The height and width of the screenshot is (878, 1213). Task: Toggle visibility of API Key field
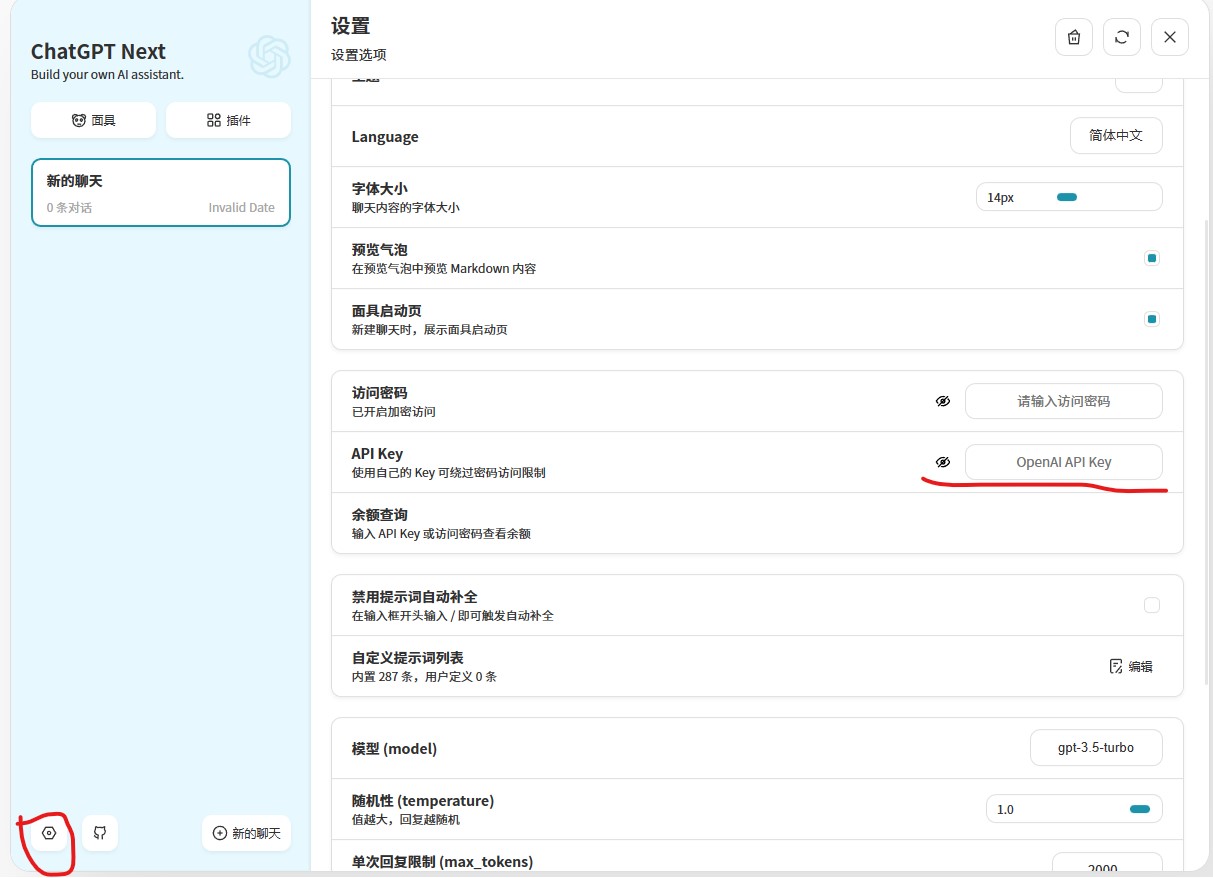(x=942, y=462)
